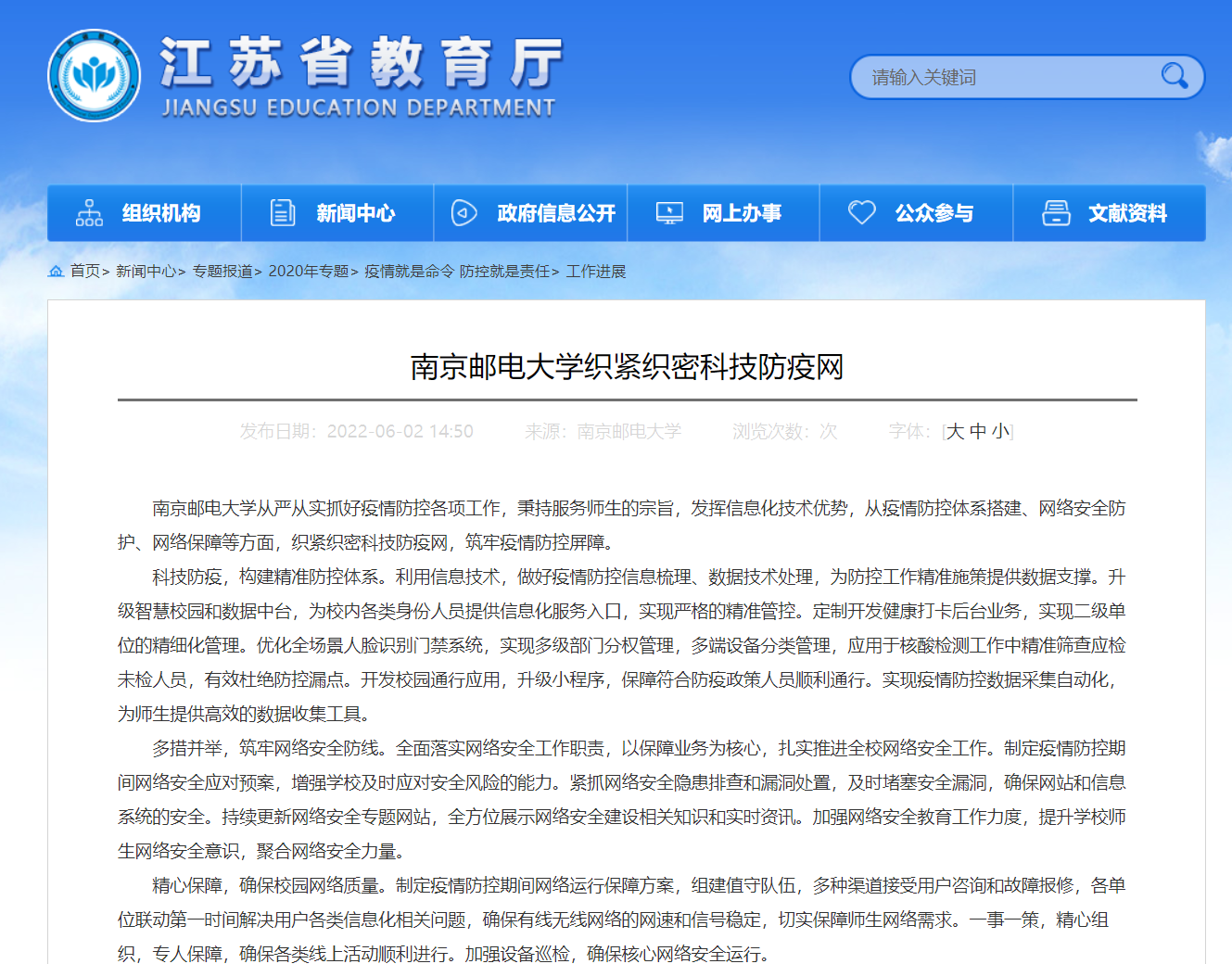
Task: Click the JIANGSU EDUCATION DEPARTMENT subtitle
Action: click(x=359, y=108)
